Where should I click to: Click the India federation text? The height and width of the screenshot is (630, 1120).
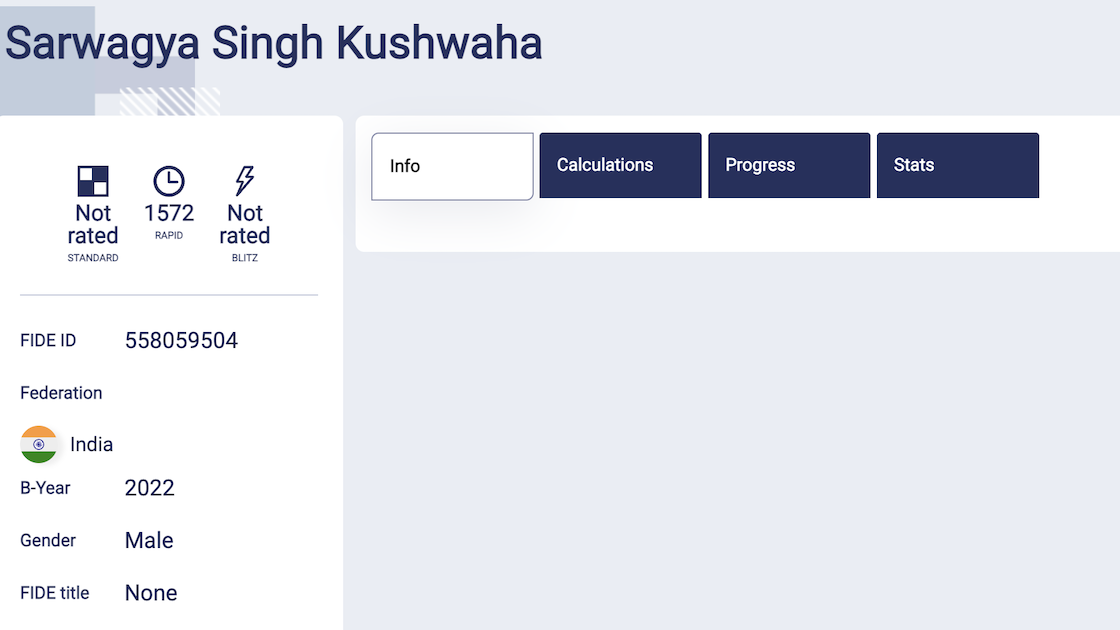click(x=90, y=444)
